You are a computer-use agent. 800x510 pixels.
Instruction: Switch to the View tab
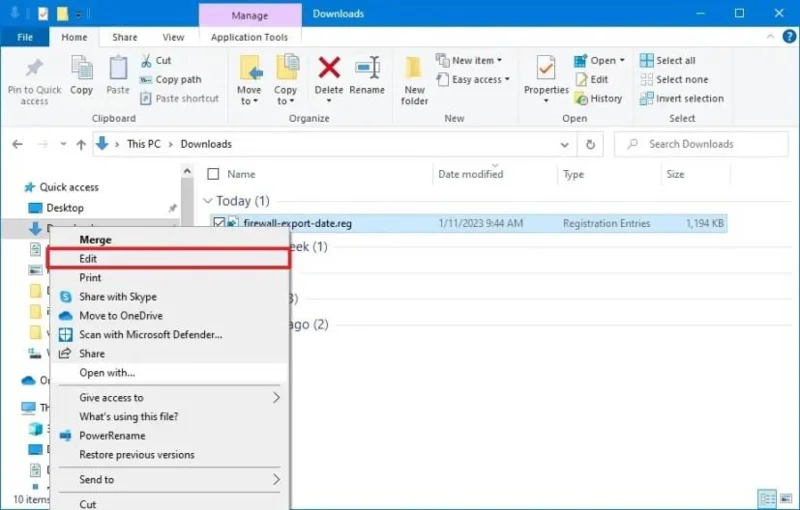coord(173,37)
